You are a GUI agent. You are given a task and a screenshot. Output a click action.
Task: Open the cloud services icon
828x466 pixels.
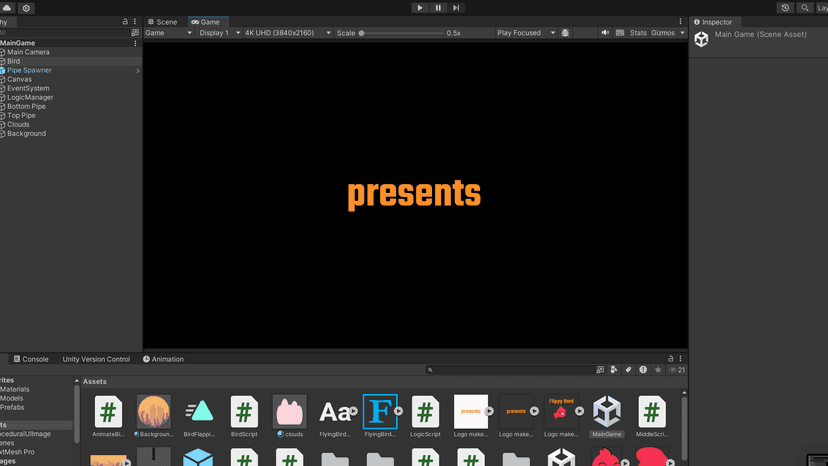point(8,8)
